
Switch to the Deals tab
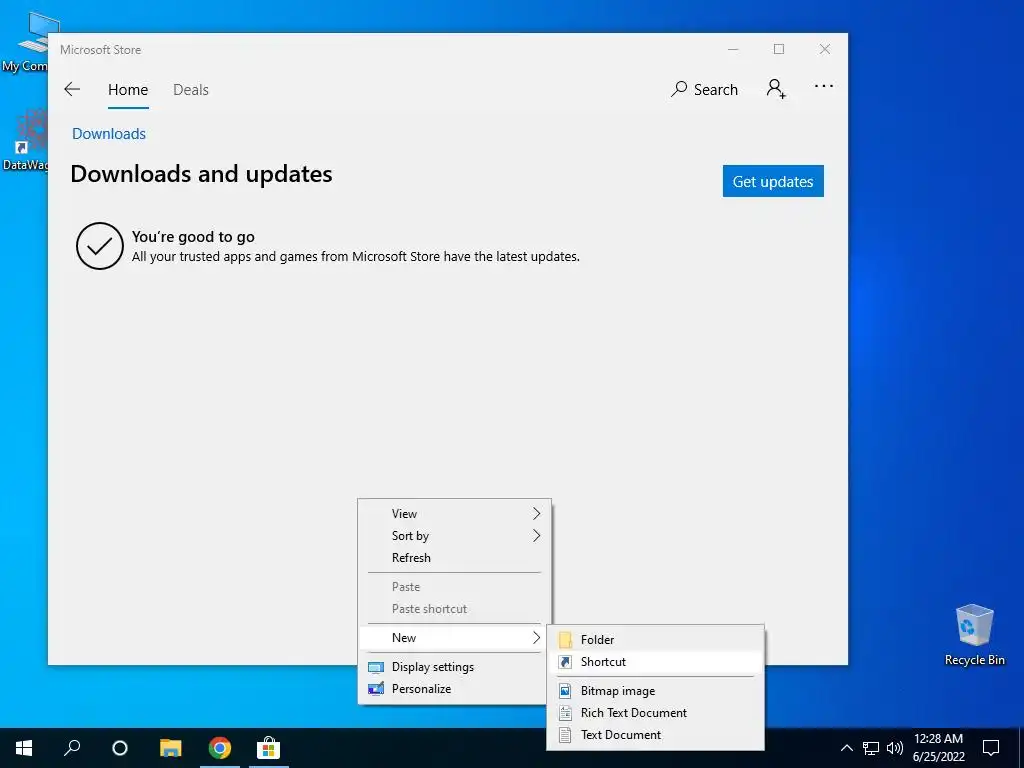point(191,90)
